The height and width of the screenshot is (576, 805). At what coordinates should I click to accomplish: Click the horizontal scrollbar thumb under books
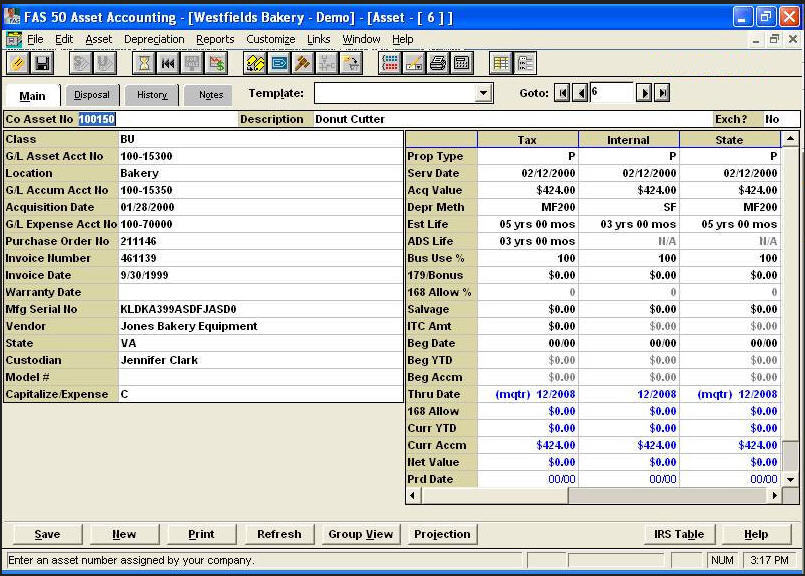(x=494, y=496)
